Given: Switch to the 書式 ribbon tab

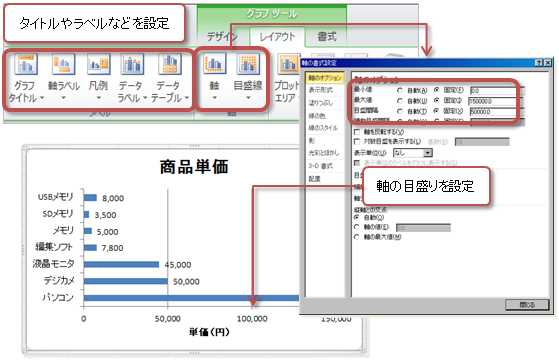Looking at the screenshot, I should [x=327, y=37].
